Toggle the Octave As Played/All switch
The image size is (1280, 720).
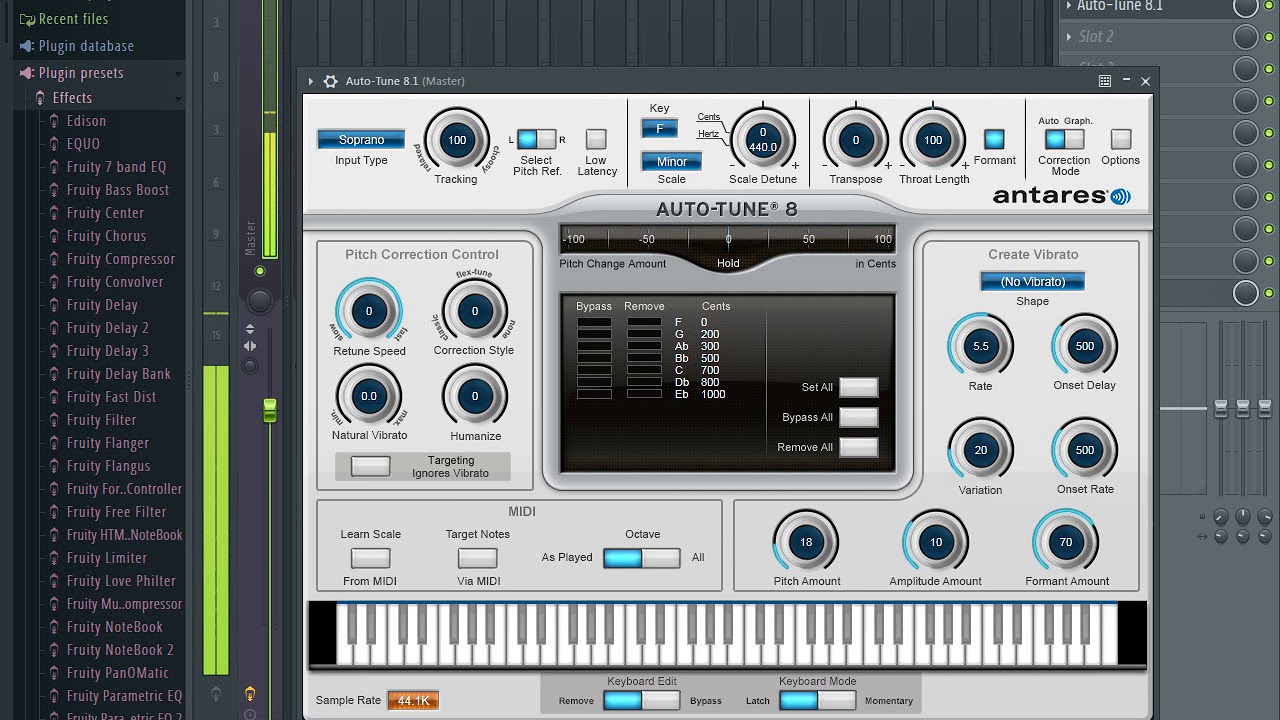[x=642, y=557]
